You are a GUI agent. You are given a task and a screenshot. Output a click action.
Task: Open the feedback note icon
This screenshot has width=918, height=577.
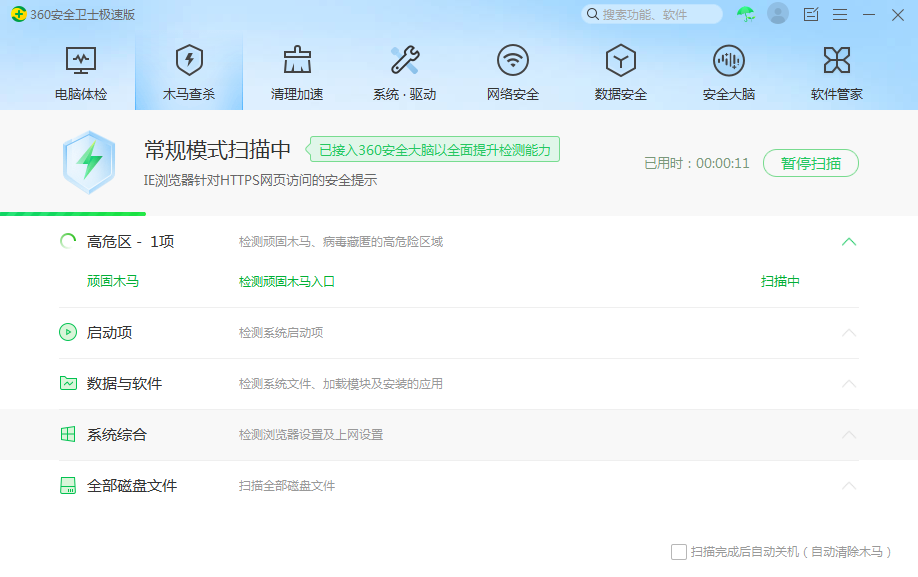coord(811,15)
